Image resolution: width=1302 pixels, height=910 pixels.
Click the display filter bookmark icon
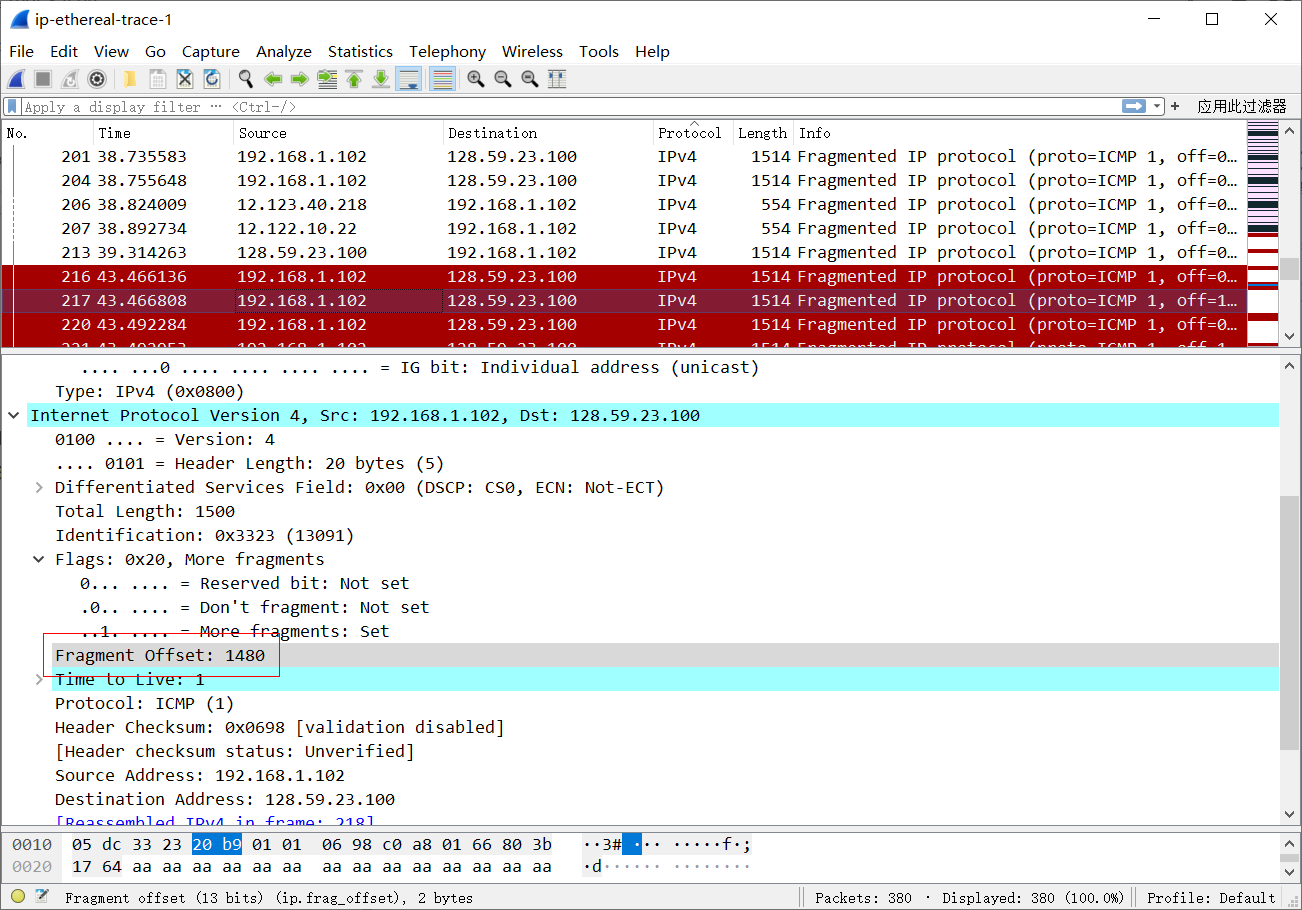tap(12, 106)
